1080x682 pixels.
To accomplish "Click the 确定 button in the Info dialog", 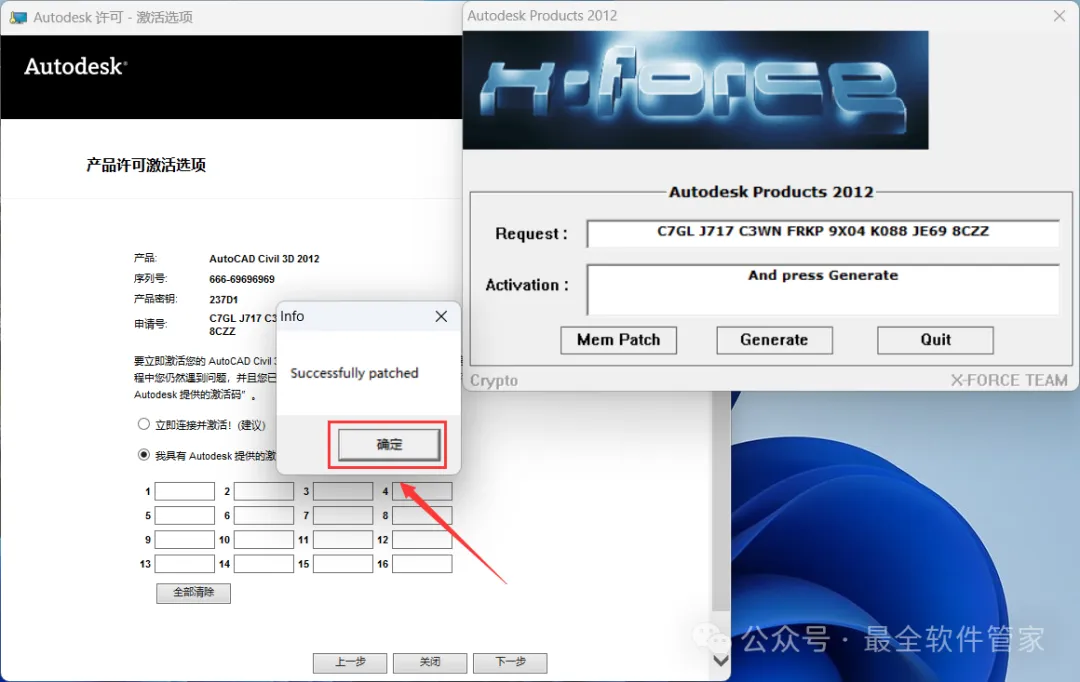I will click(388, 445).
